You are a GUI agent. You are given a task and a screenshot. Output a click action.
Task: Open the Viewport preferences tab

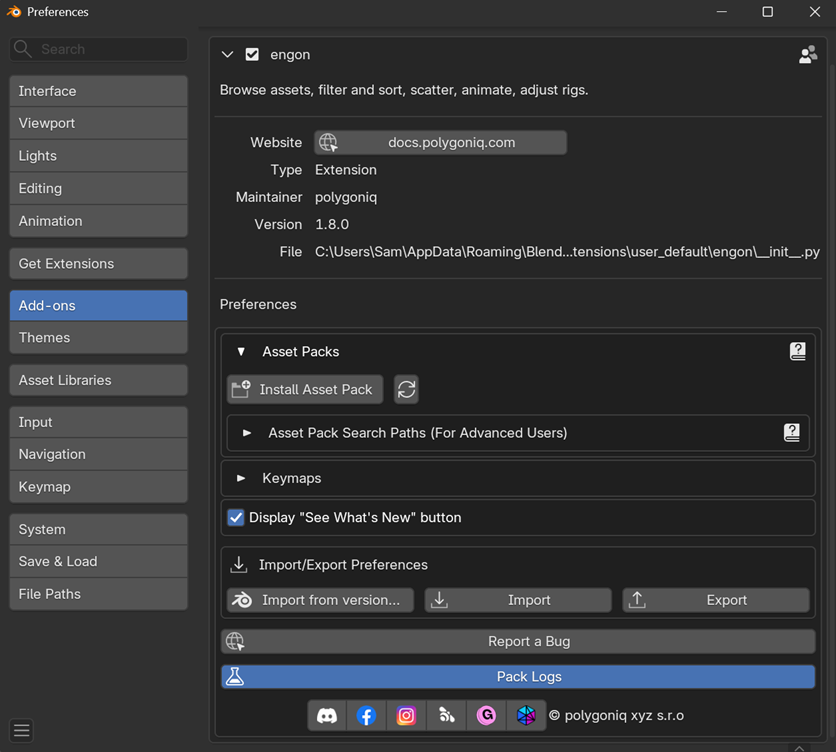click(x=99, y=123)
